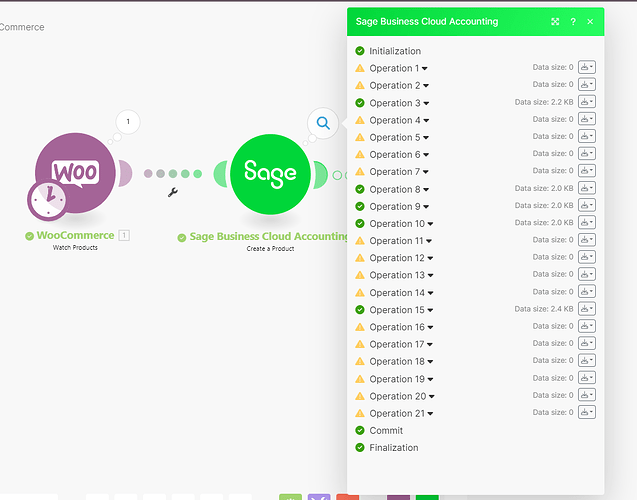Close the Sage Business Cloud Accounting panel

(x=590, y=22)
